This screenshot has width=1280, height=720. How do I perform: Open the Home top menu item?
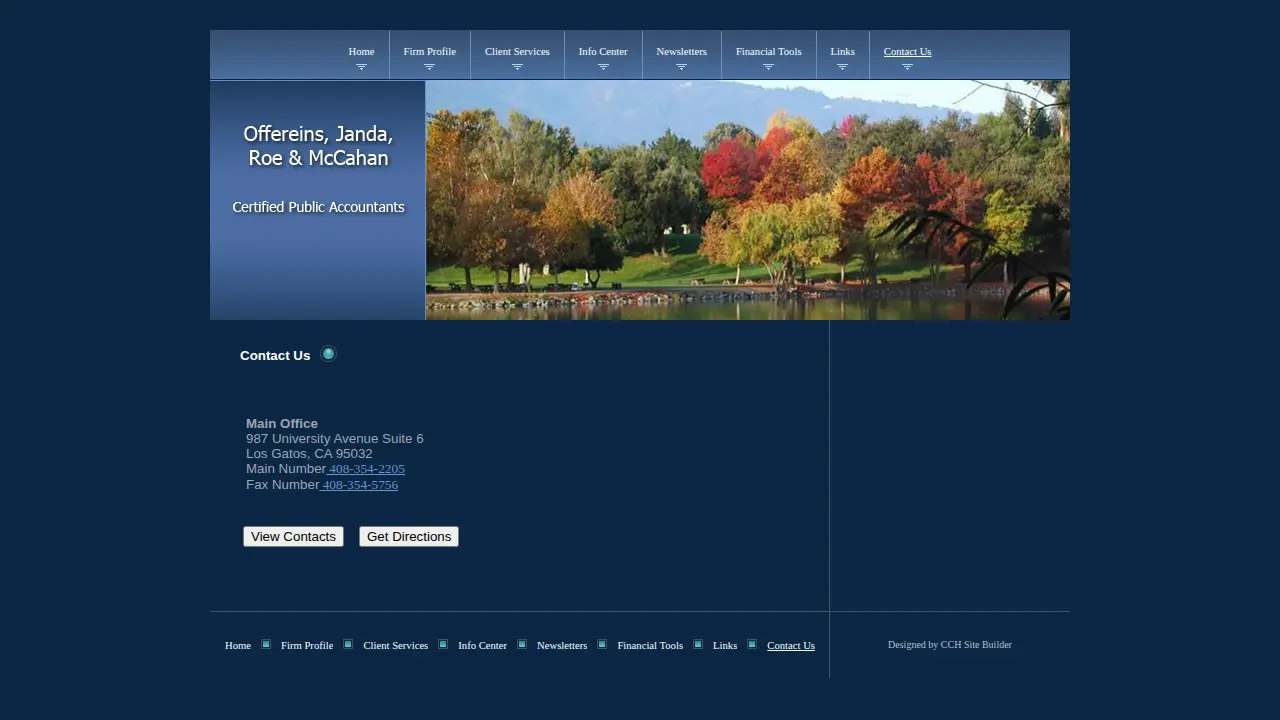[361, 52]
